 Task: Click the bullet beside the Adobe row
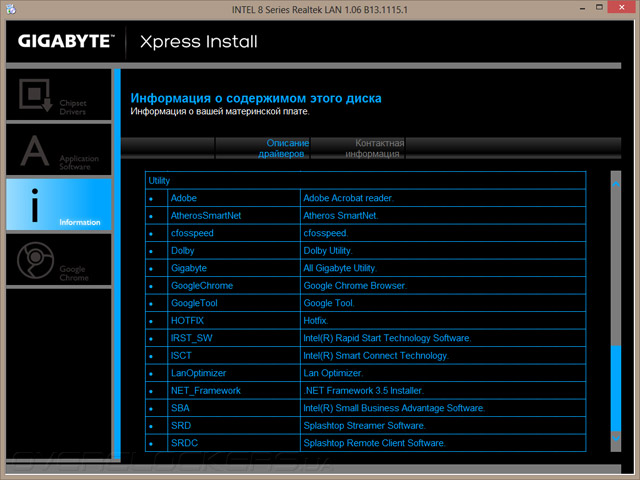tap(151, 199)
